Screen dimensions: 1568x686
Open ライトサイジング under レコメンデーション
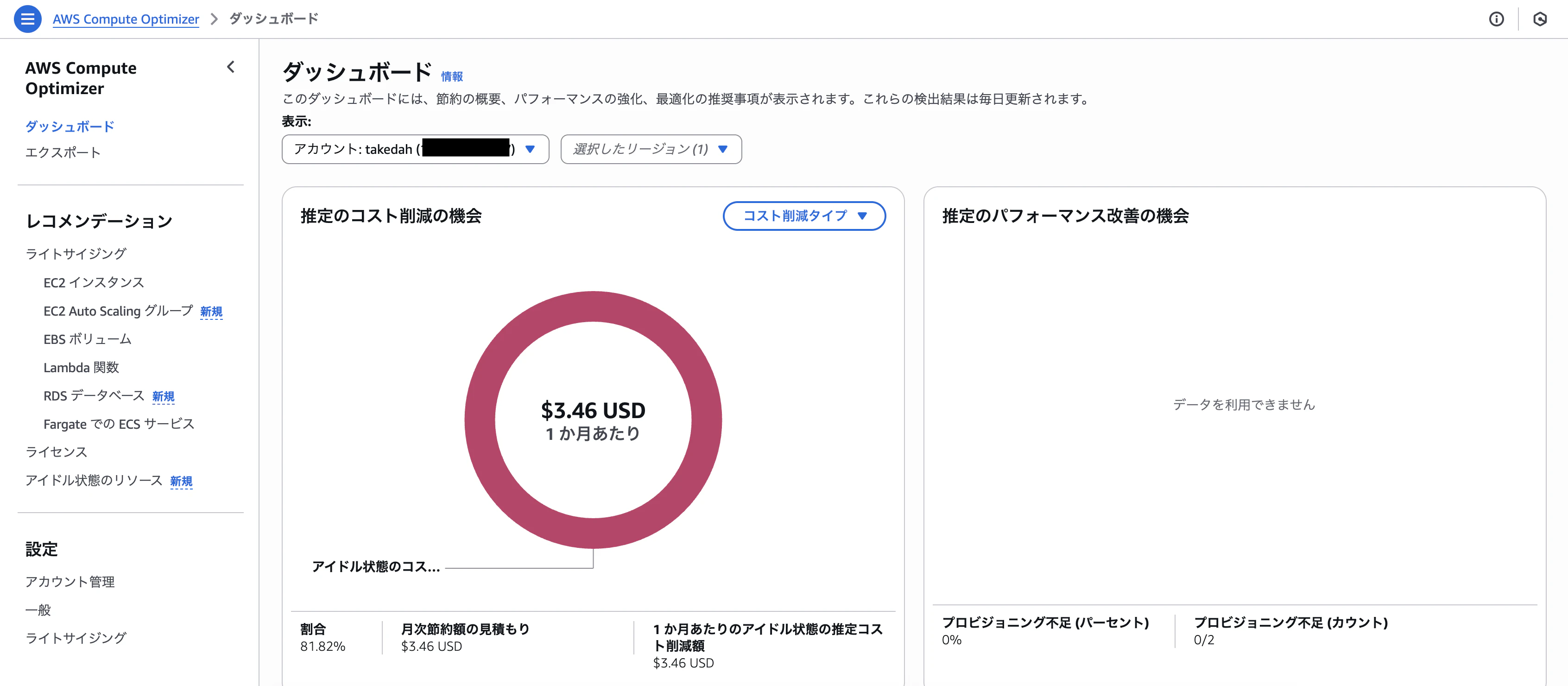click(x=76, y=254)
